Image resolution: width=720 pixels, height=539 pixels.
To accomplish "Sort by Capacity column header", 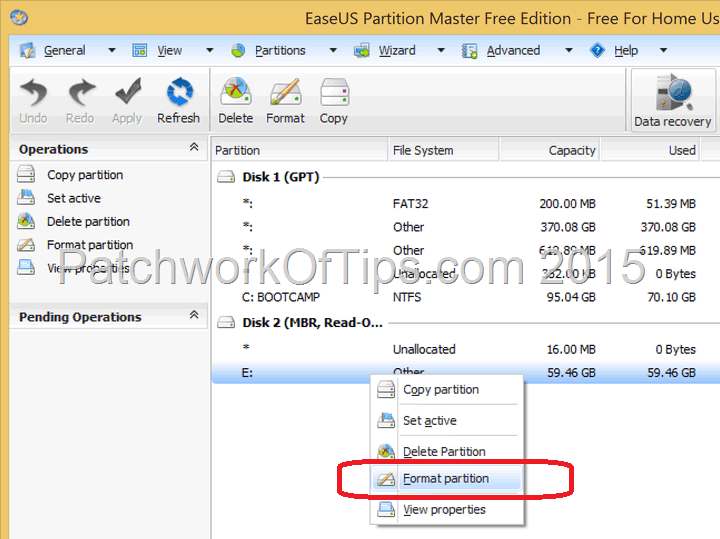I will coord(550,150).
